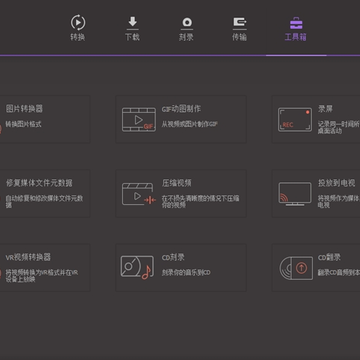This screenshot has width=360, height=360.
Task: Click the description under 投放到电视
Action: coord(339,202)
